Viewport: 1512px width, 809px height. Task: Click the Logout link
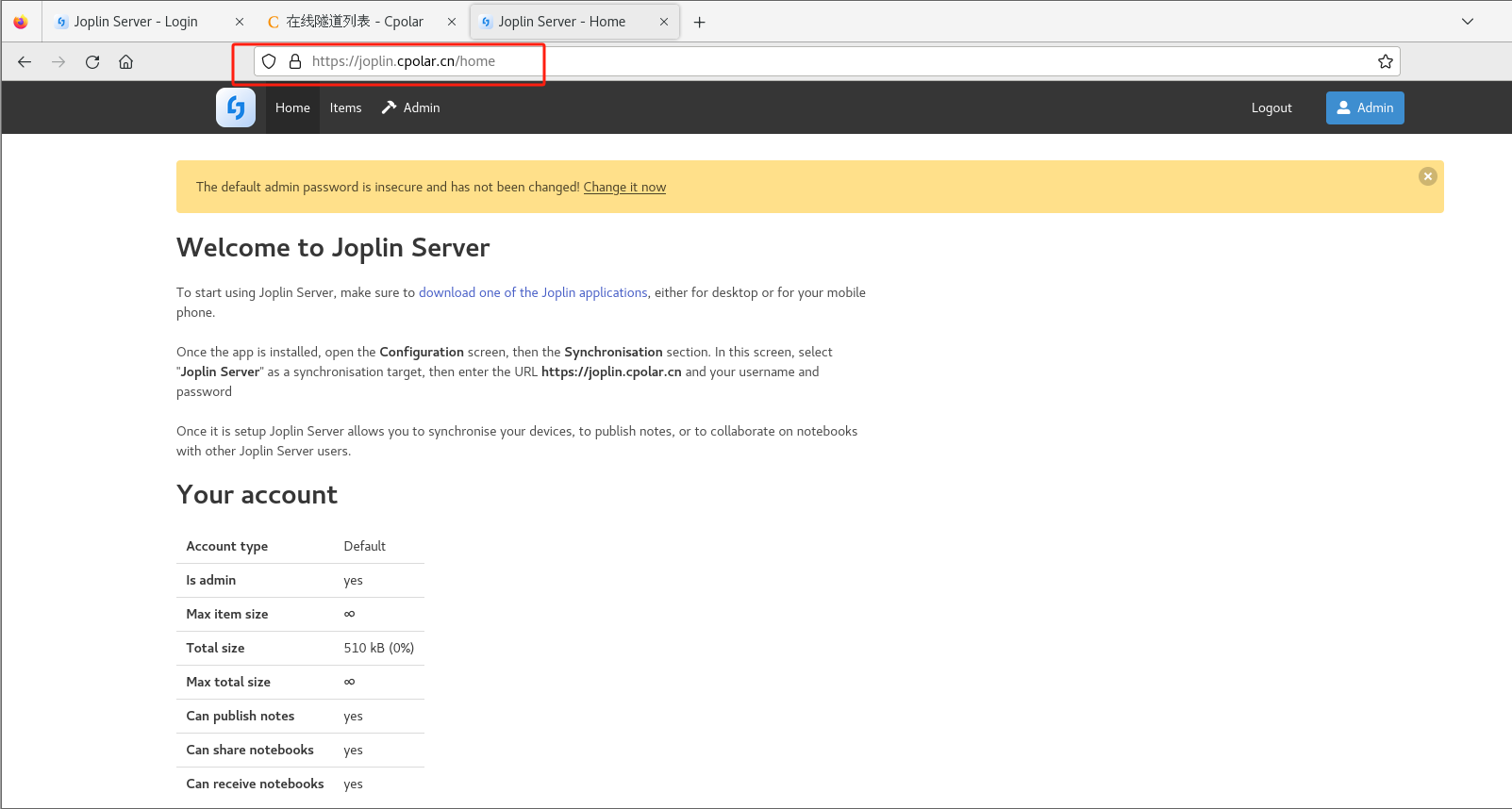(1271, 107)
